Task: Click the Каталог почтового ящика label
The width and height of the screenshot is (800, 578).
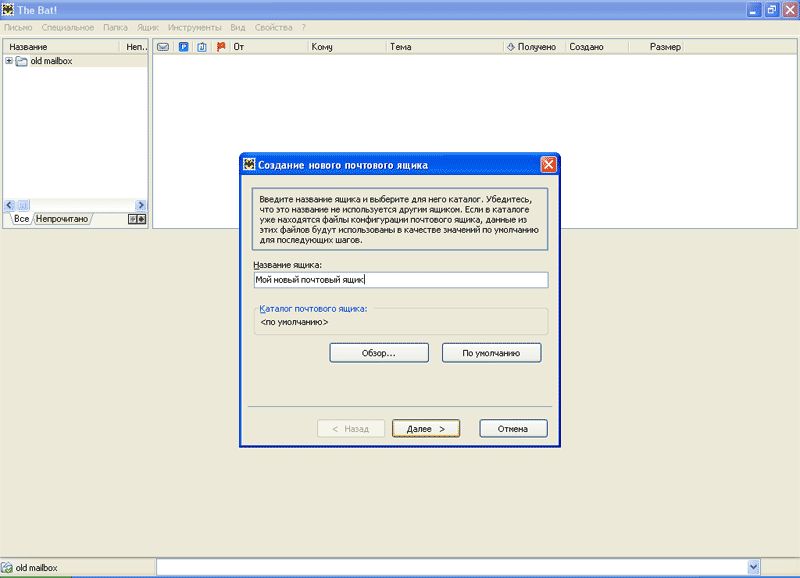Action: tap(313, 309)
